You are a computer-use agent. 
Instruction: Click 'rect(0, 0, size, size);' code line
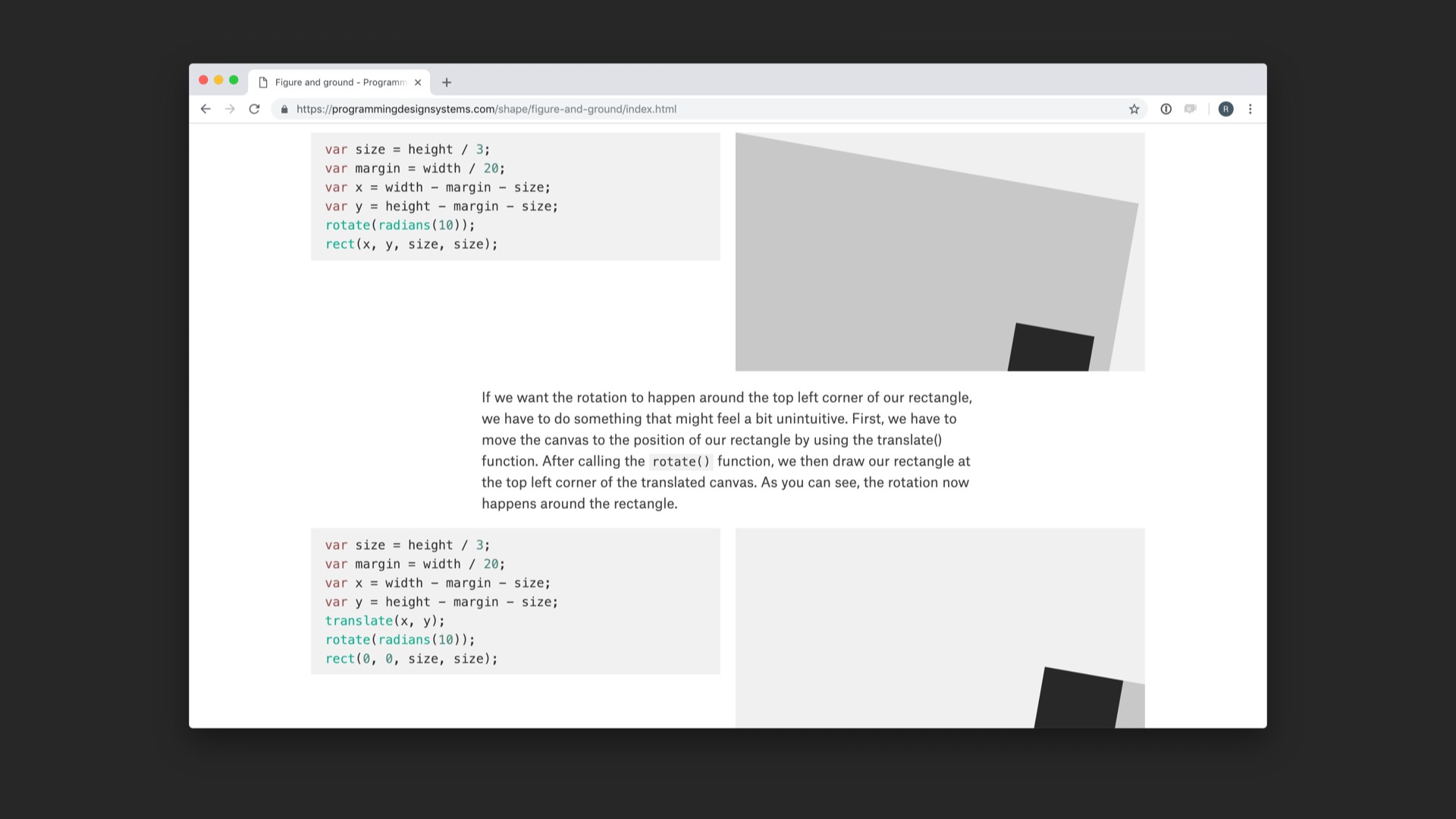pos(412,659)
